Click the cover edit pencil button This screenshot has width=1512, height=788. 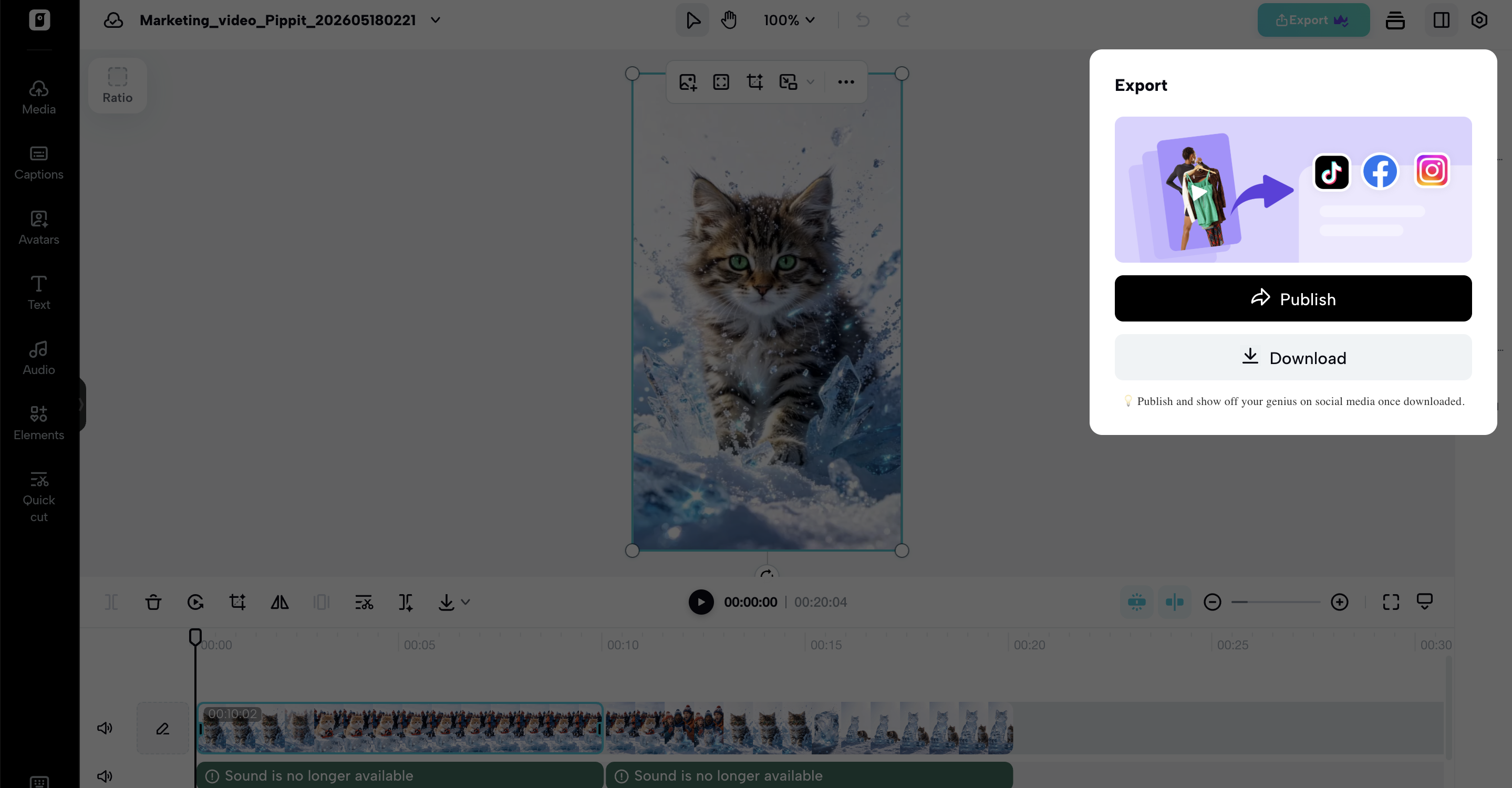point(162,728)
